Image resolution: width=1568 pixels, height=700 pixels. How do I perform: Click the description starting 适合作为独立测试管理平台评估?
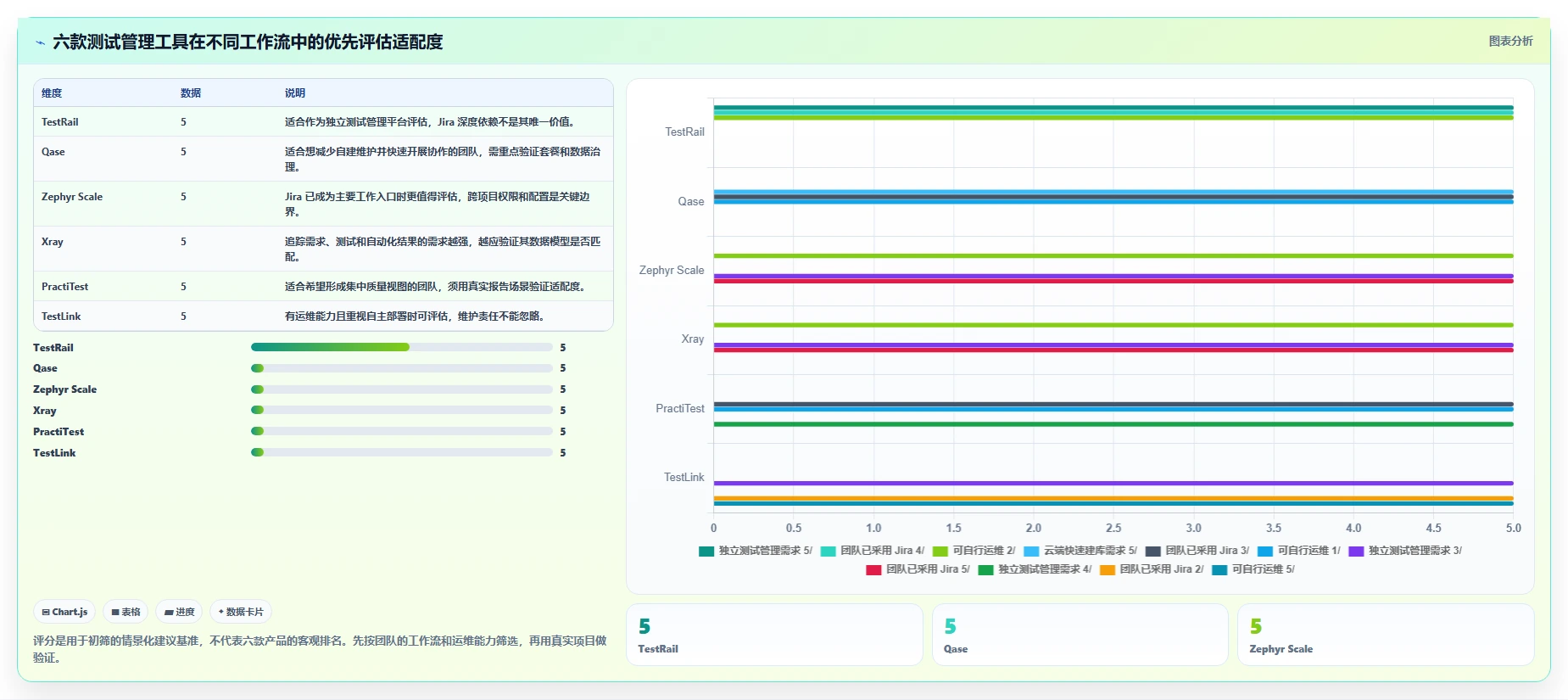point(432,122)
